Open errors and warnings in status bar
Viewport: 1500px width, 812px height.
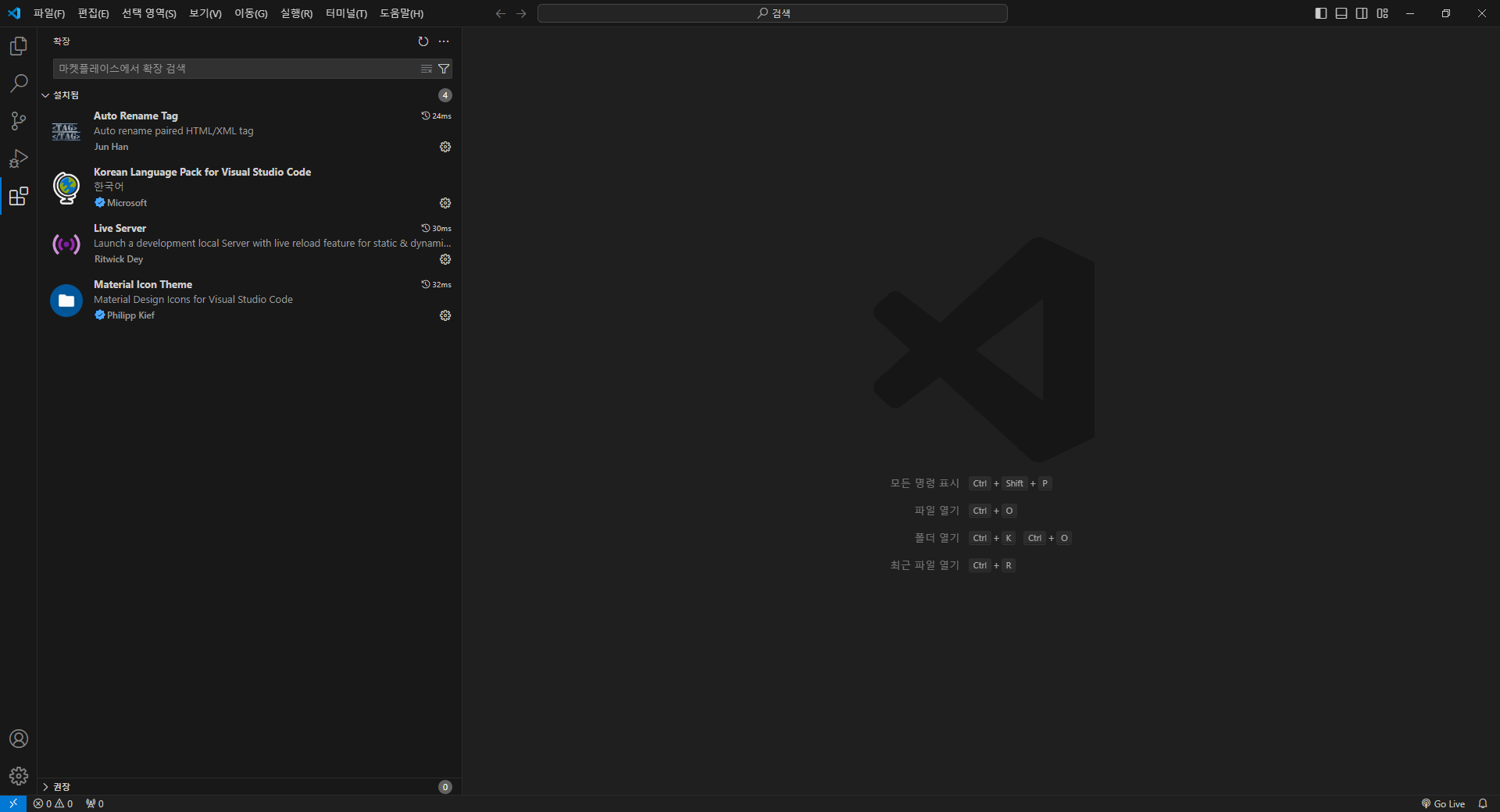(53, 803)
